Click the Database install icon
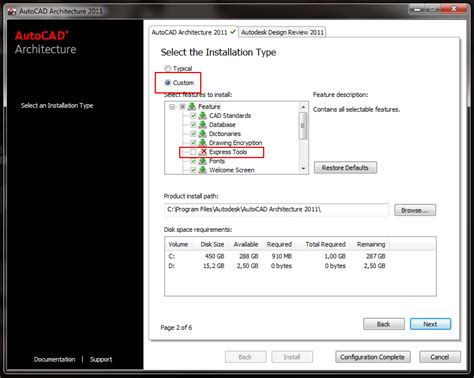The width and height of the screenshot is (474, 378). 202,125
